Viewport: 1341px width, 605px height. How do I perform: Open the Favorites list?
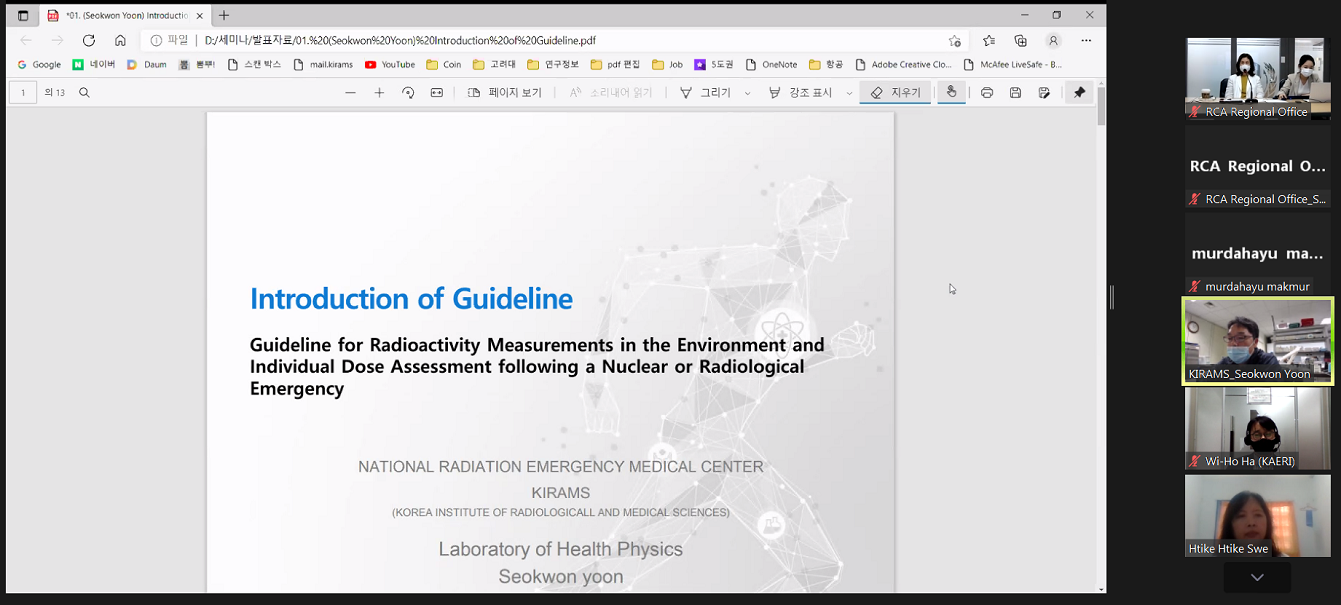click(989, 40)
